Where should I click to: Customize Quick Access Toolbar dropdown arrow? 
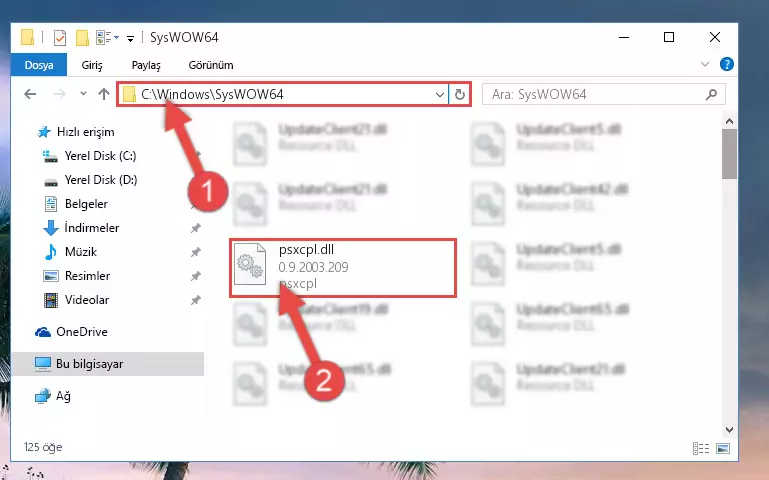130,38
